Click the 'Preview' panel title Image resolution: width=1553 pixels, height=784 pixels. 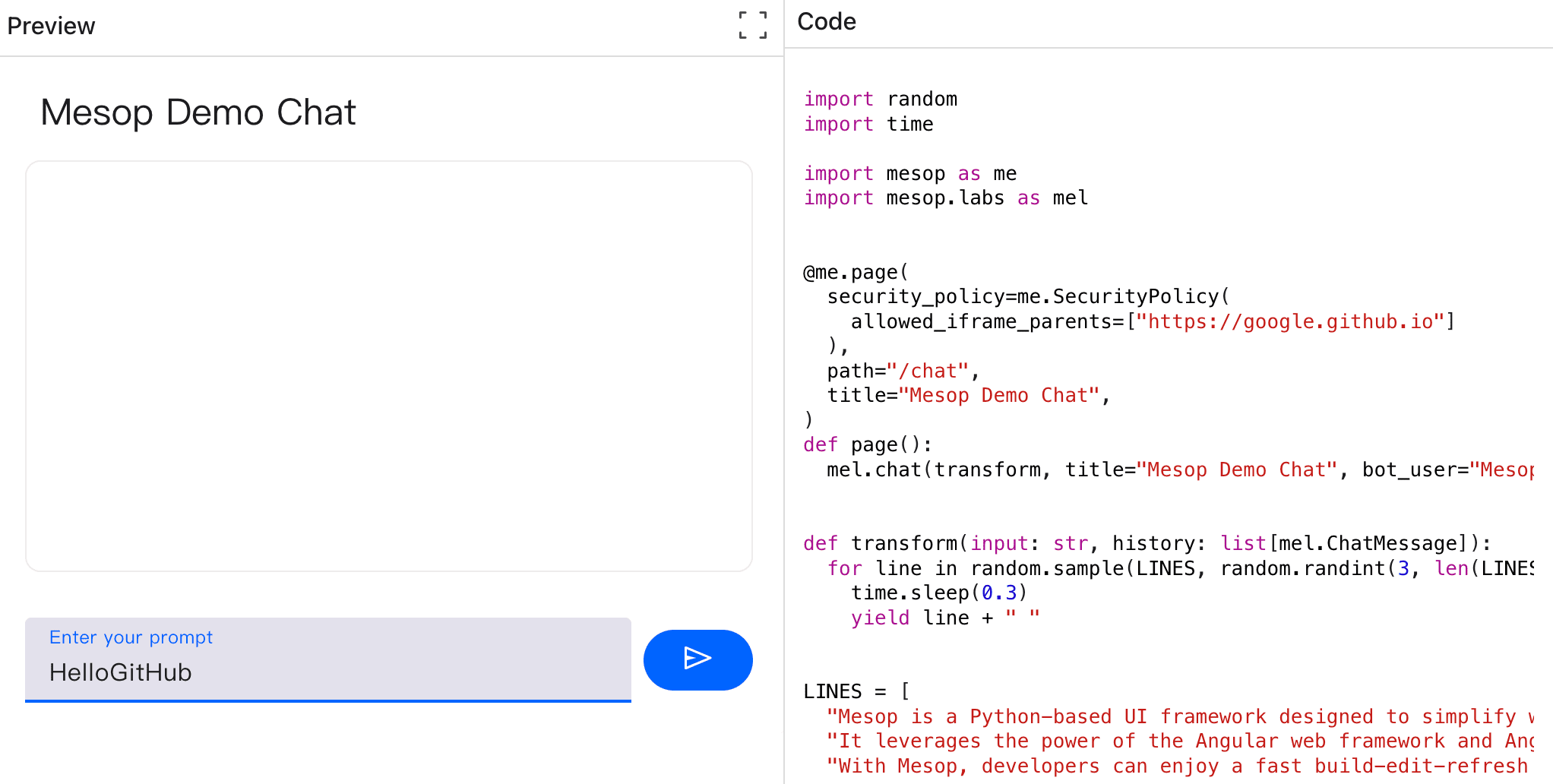[x=51, y=26]
